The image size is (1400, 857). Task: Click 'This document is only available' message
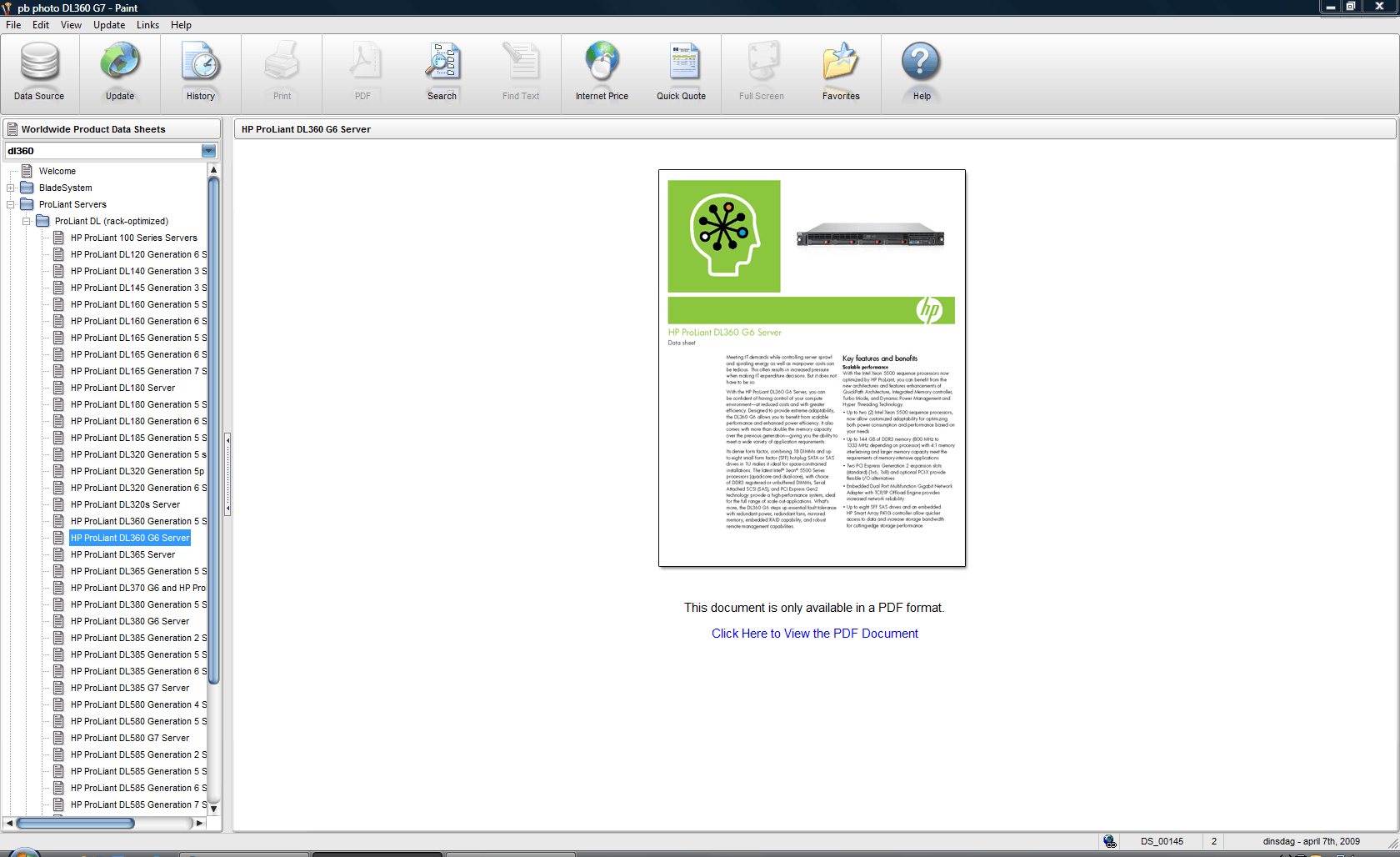point(814,608)
